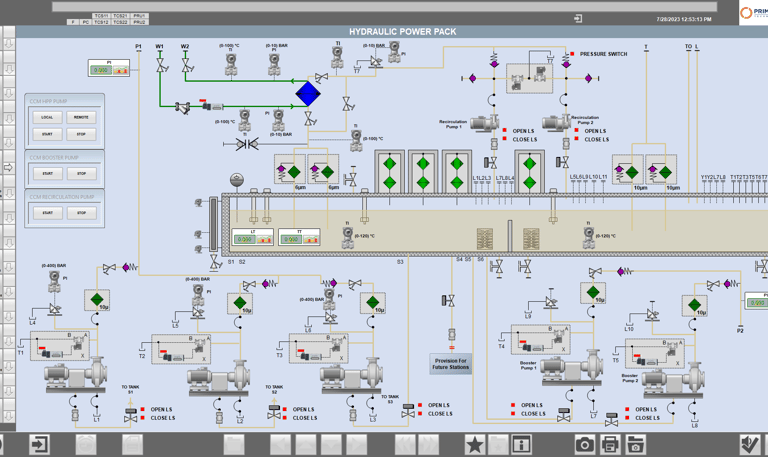Select the W2 water inlet valve
The height and width of the screenshot is (457, 768).
(x=187, y=65)
